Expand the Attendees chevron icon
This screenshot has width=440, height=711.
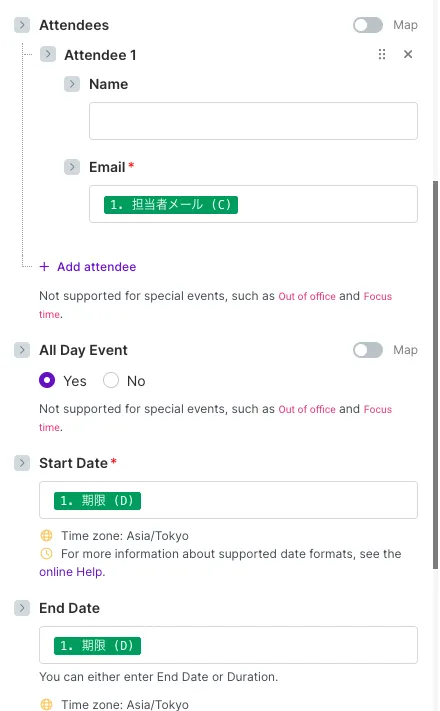coord(22,25)
